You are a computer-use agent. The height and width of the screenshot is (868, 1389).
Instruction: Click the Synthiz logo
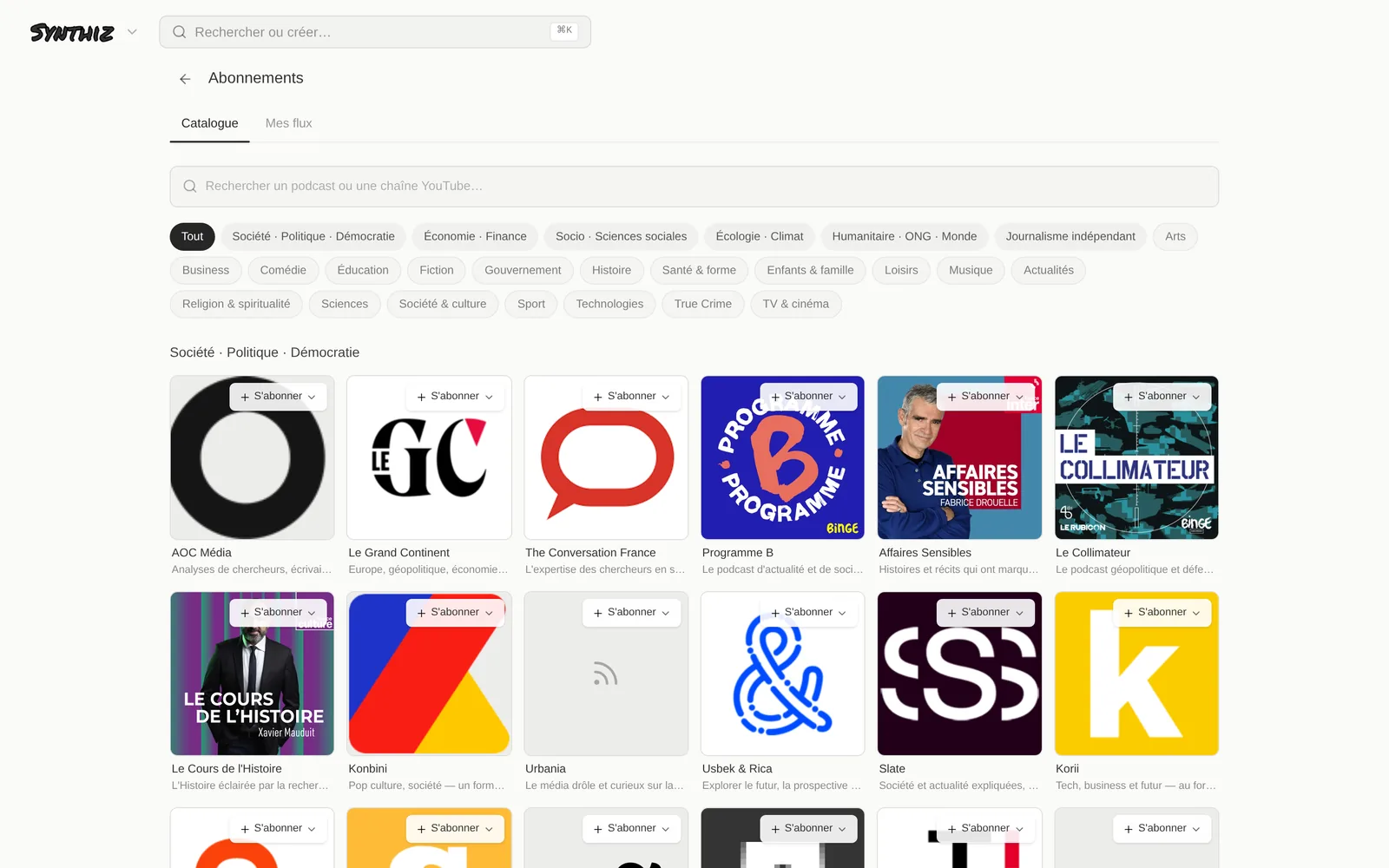point(72,33)
